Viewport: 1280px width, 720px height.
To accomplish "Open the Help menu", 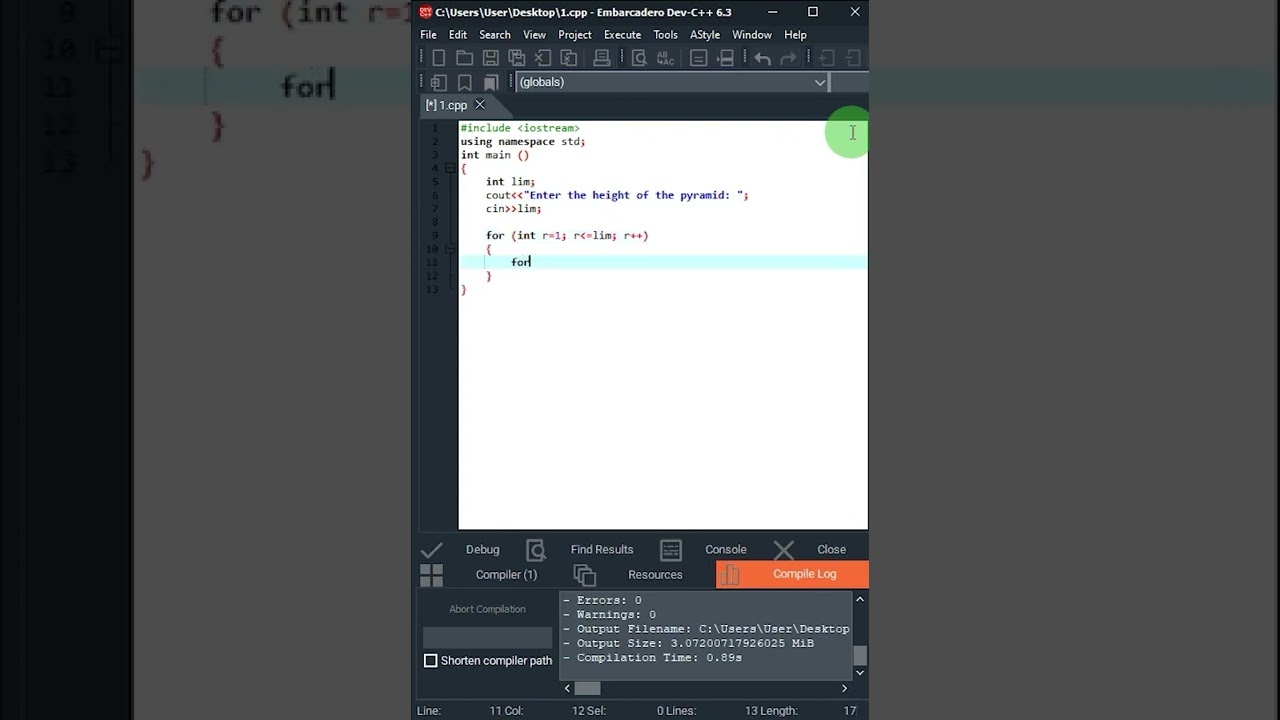I will point(796,35).
